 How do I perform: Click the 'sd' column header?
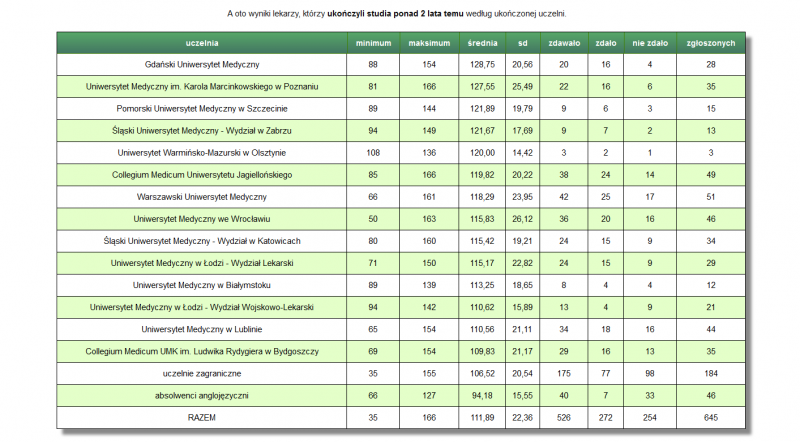522,43
